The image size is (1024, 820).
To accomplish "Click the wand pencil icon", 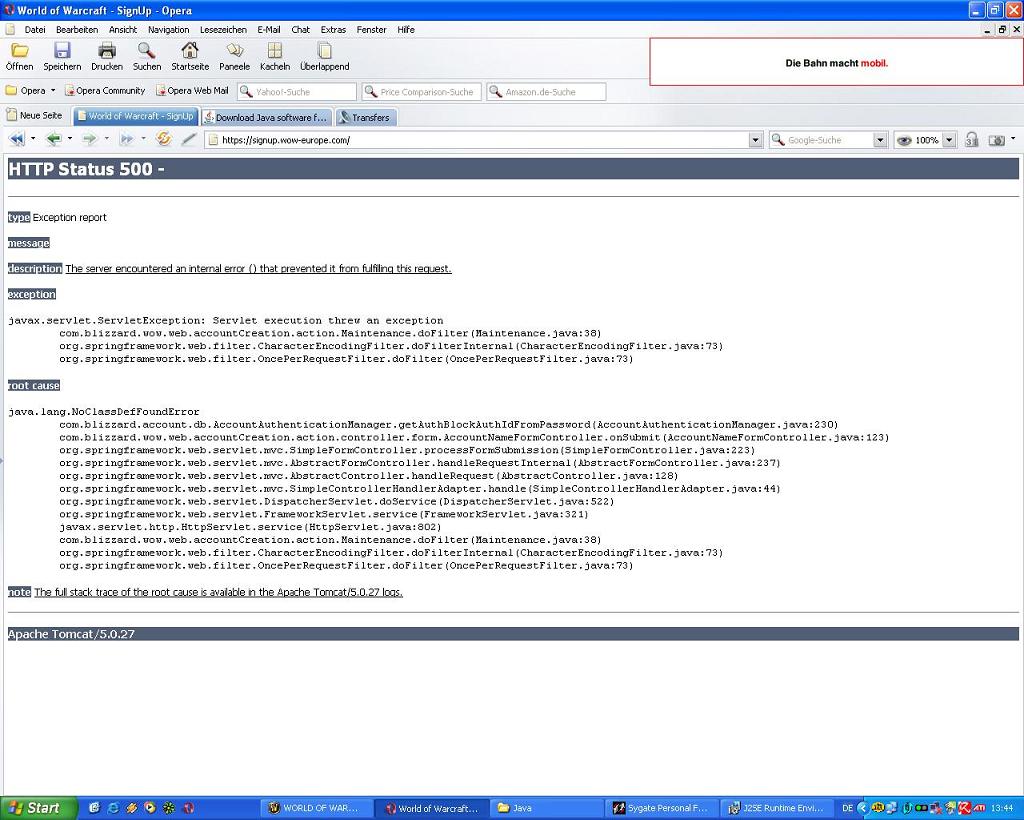I will (189, 139).
